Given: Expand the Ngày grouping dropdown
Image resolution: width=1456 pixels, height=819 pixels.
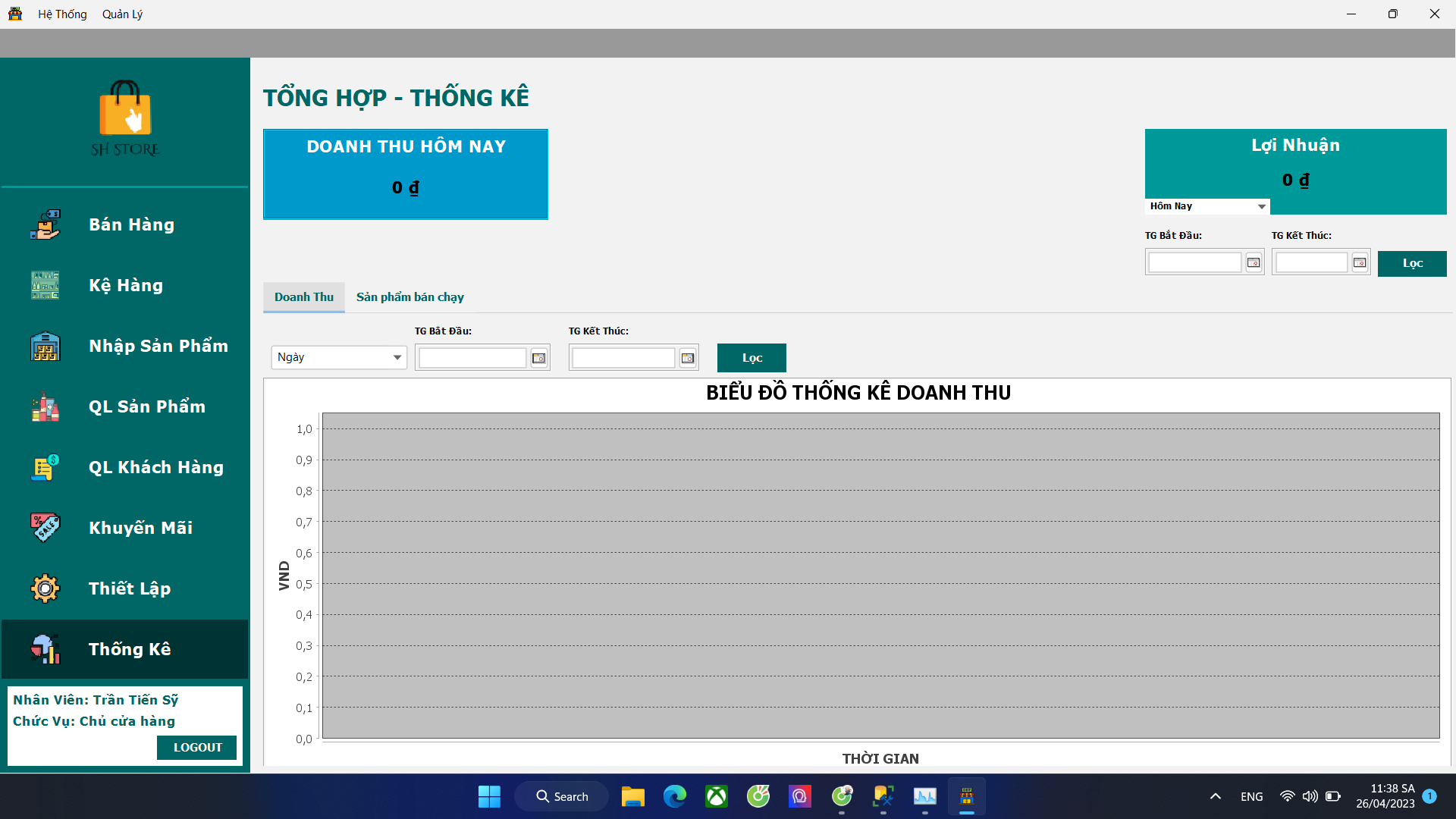Looking at the screenshot, I should [397, 357].
